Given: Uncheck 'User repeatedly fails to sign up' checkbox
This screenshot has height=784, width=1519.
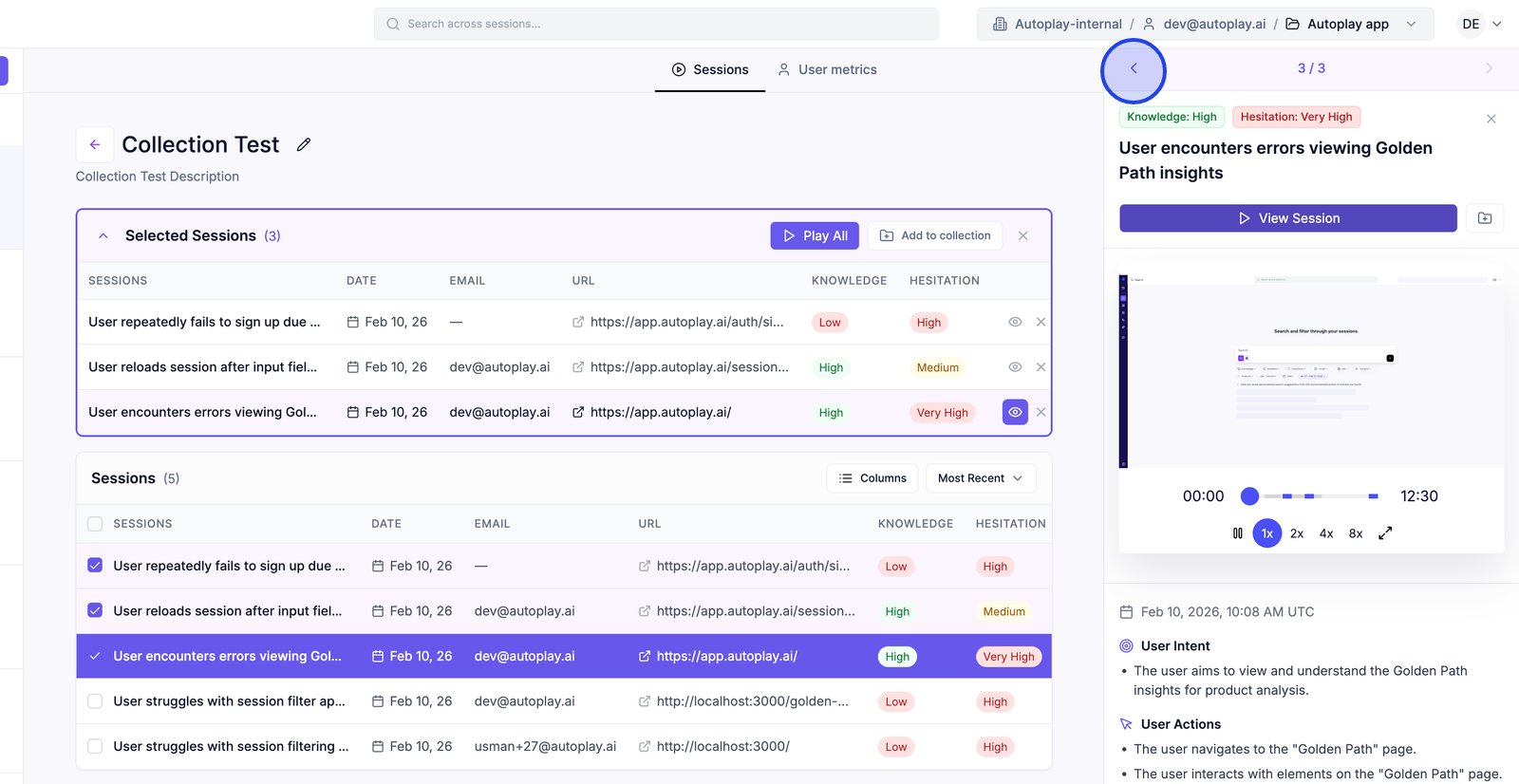Looking at the screenshot, I should point(95,566).
